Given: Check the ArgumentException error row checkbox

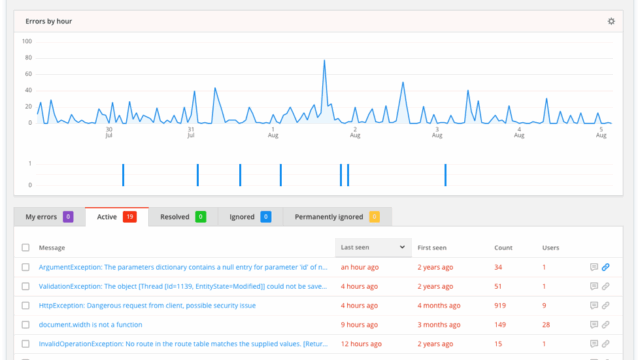Looking at the screenshot, I should (x=26, y=267).
